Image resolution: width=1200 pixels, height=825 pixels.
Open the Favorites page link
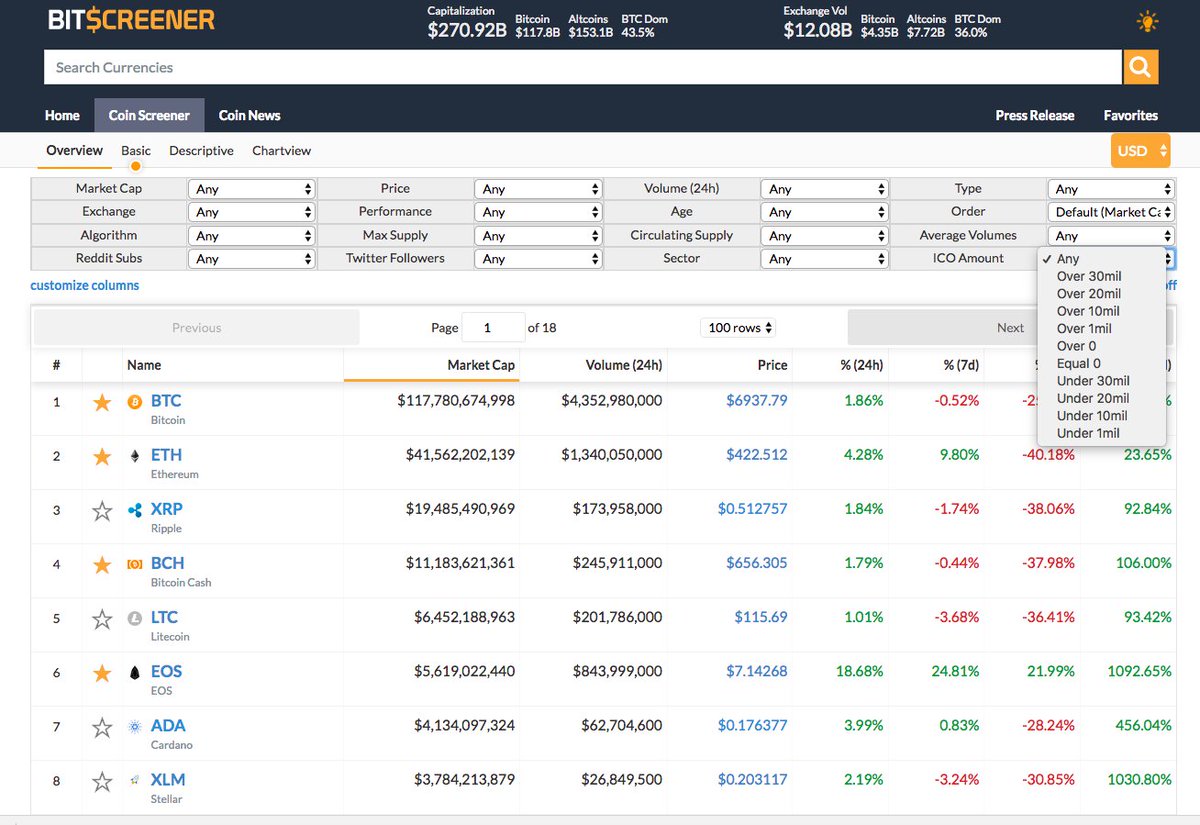point(1131,115)
